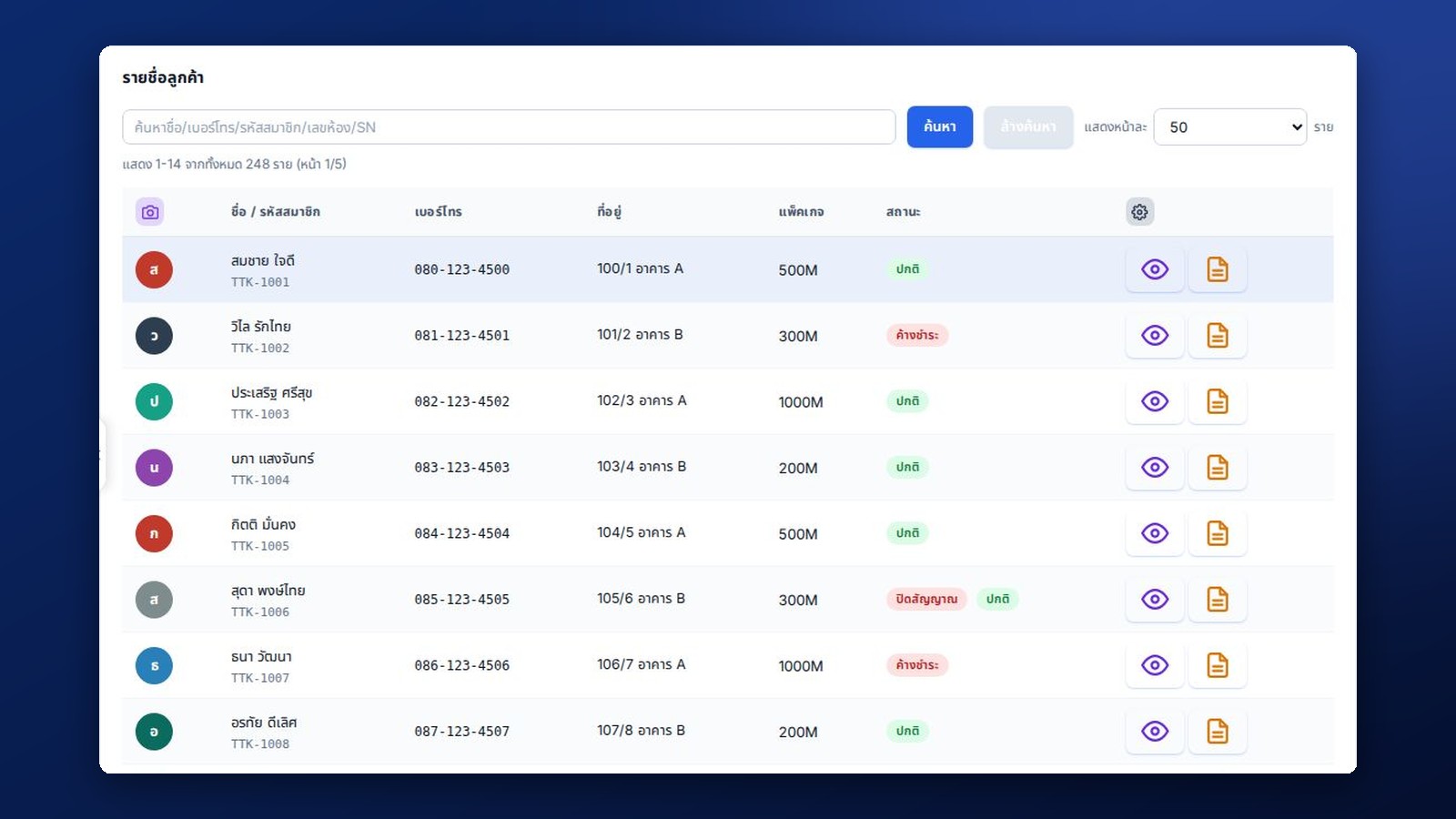Click address 102/3 อาคาร A

(x=642, y=400)
